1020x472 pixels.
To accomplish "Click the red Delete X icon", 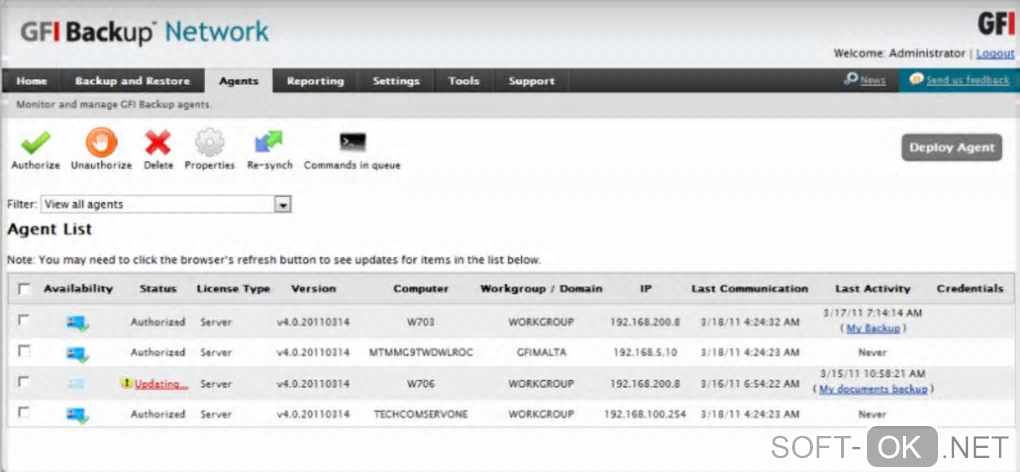I will click(x=158, y=142).
